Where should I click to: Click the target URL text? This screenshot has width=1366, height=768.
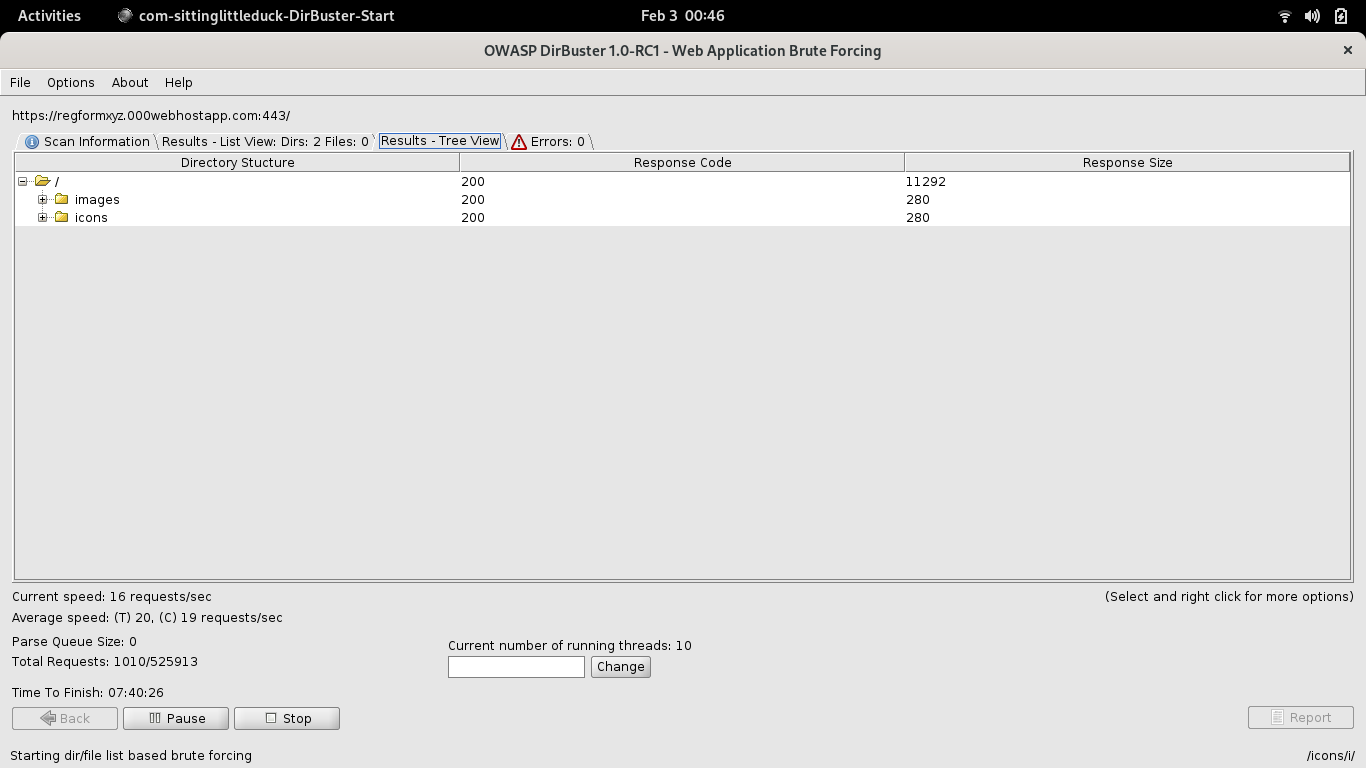pyautogui.click(x=151, y=115)
